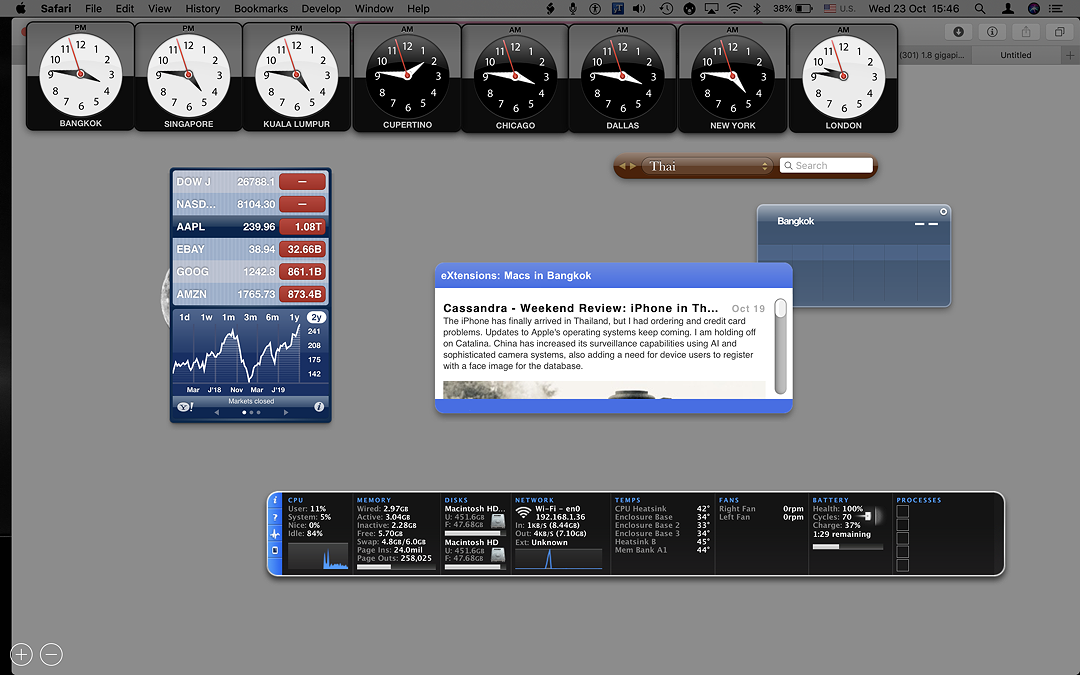Select 1w range in Stocks chart

207,318
